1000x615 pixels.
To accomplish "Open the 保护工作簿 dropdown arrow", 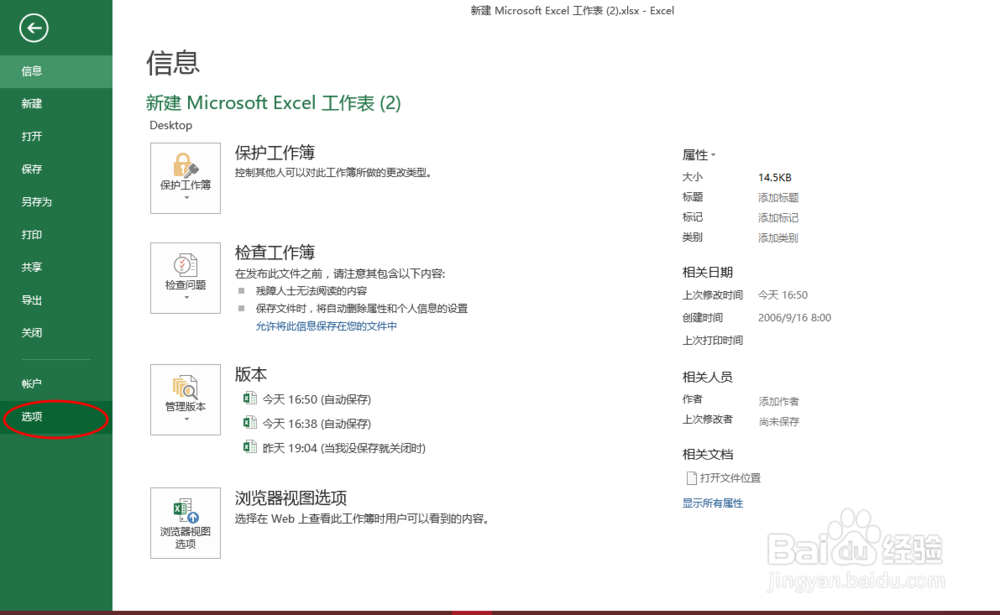I will [x=185, y=197].
